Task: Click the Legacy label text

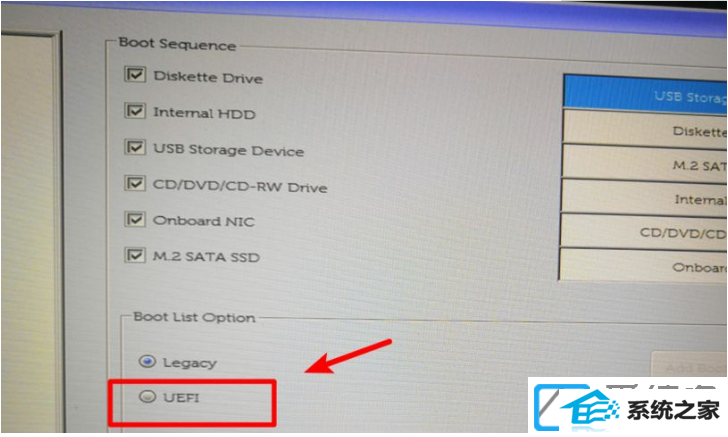Action: tap(189, 363)
